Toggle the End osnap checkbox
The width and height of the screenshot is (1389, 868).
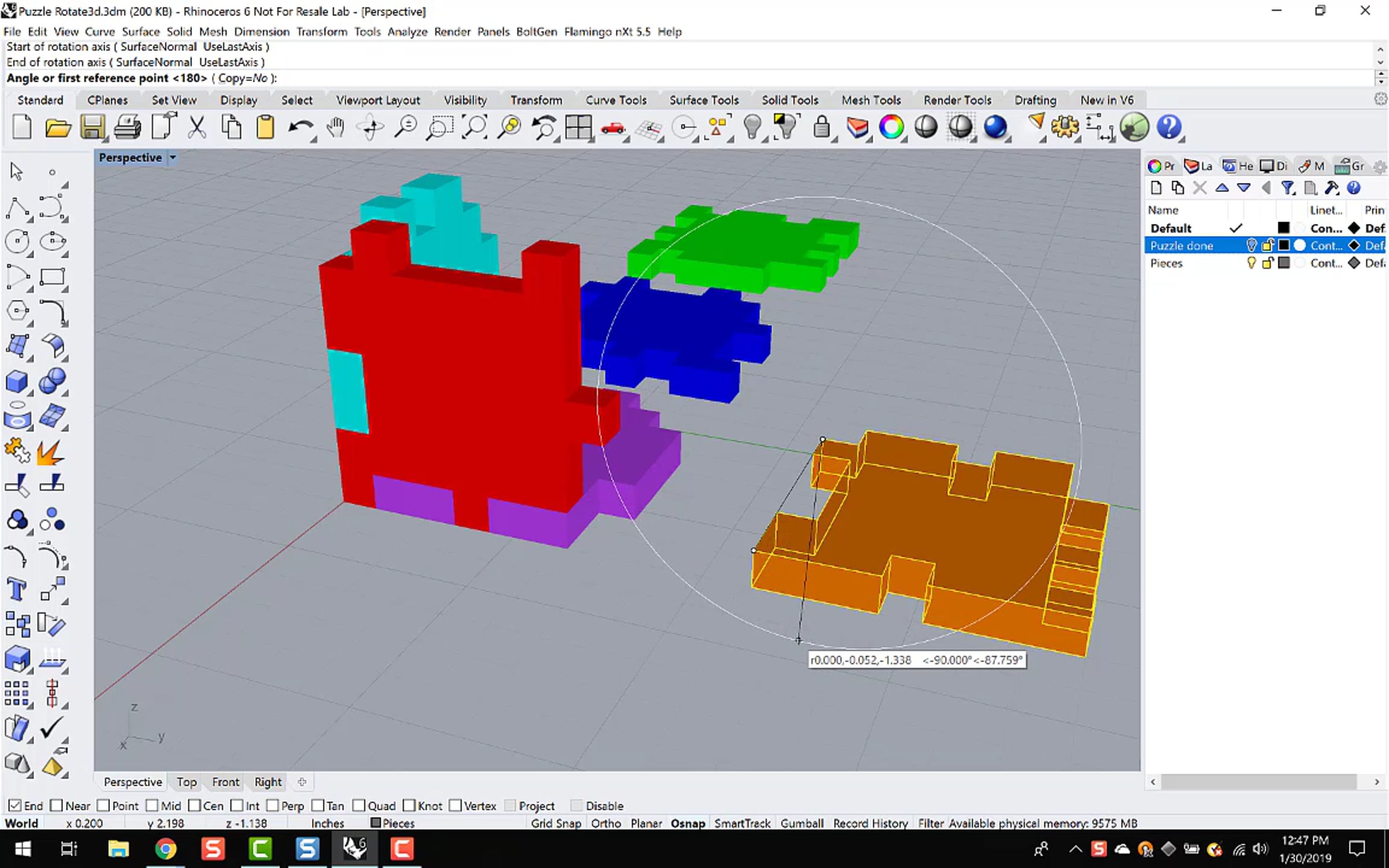15,806
